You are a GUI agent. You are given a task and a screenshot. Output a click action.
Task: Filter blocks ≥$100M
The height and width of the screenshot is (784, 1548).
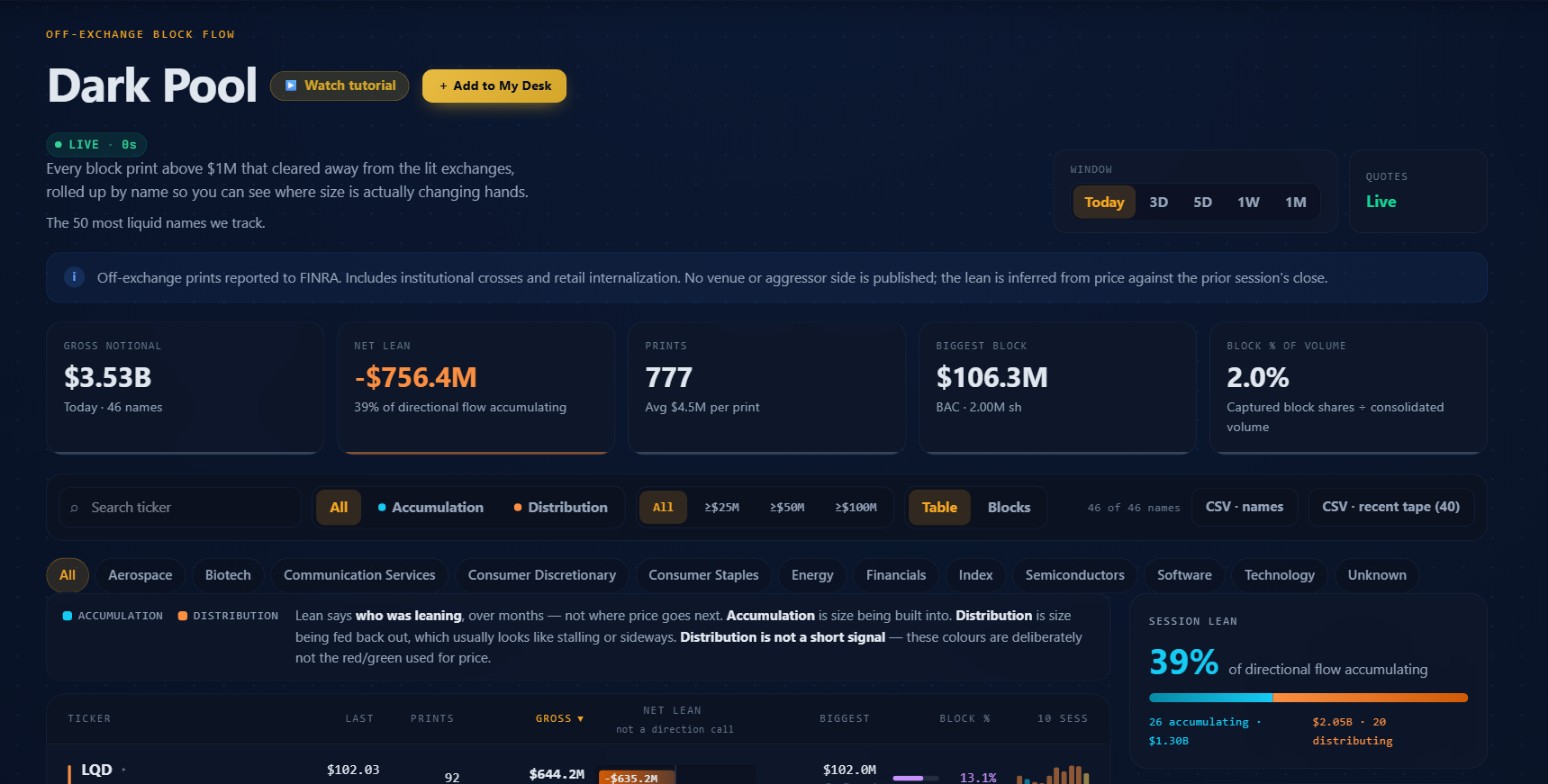coord(855,507)
